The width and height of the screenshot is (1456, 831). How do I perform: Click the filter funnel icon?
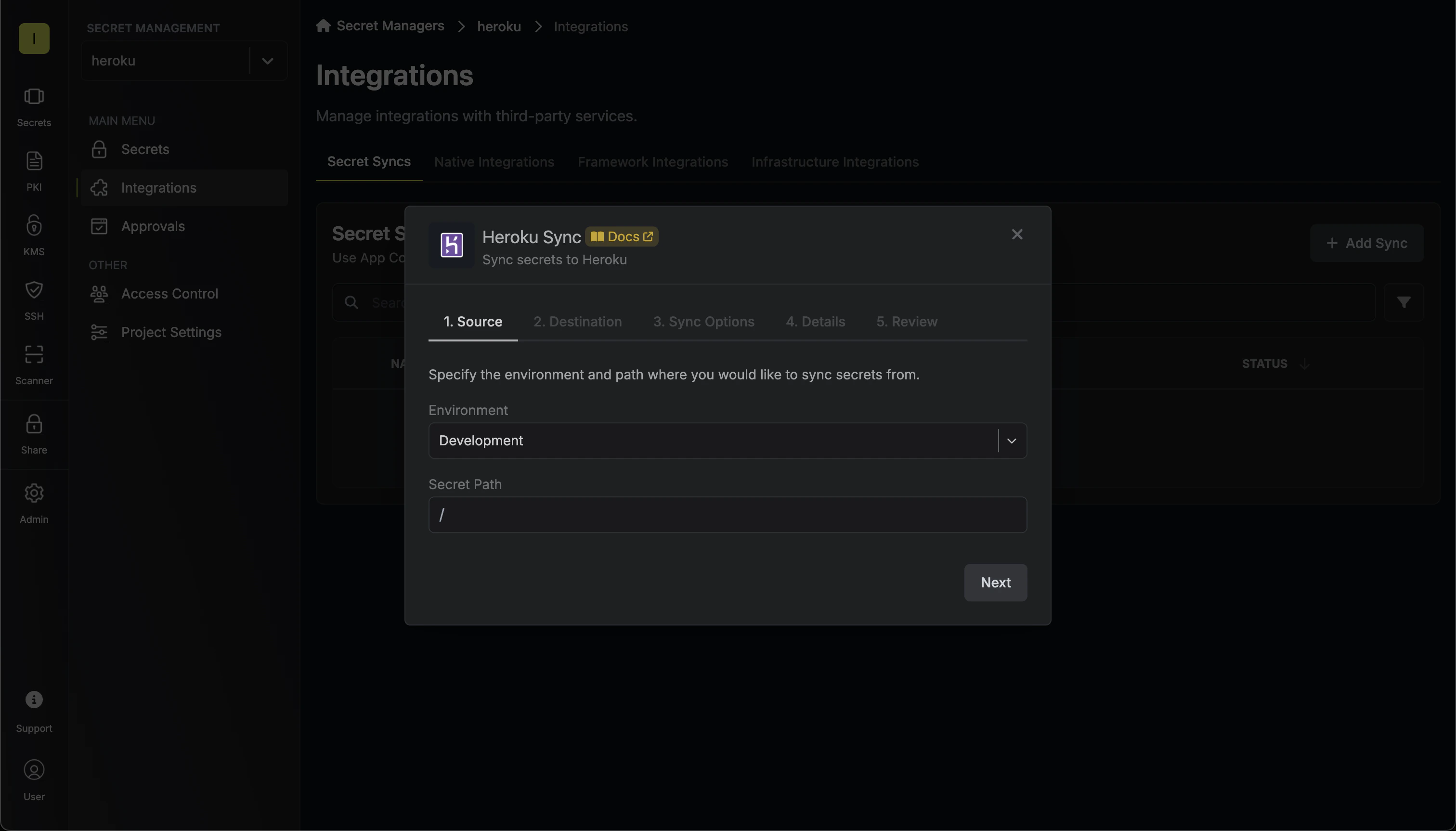tap(1404, 302)
